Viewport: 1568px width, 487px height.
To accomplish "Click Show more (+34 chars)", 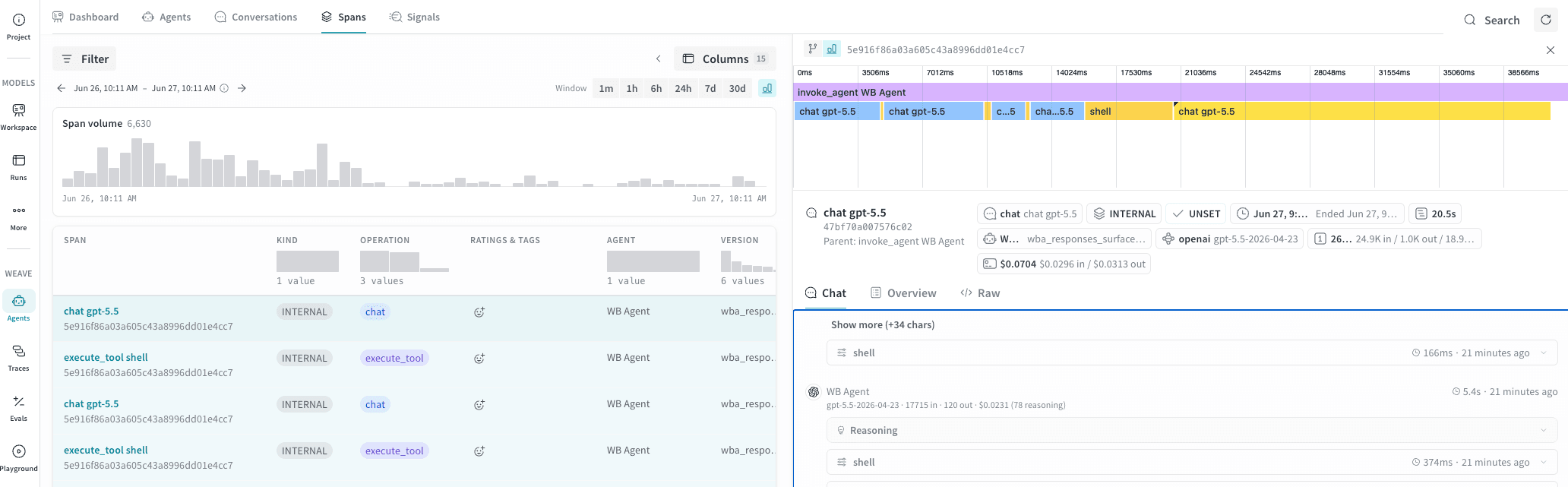I will (882, 324).
